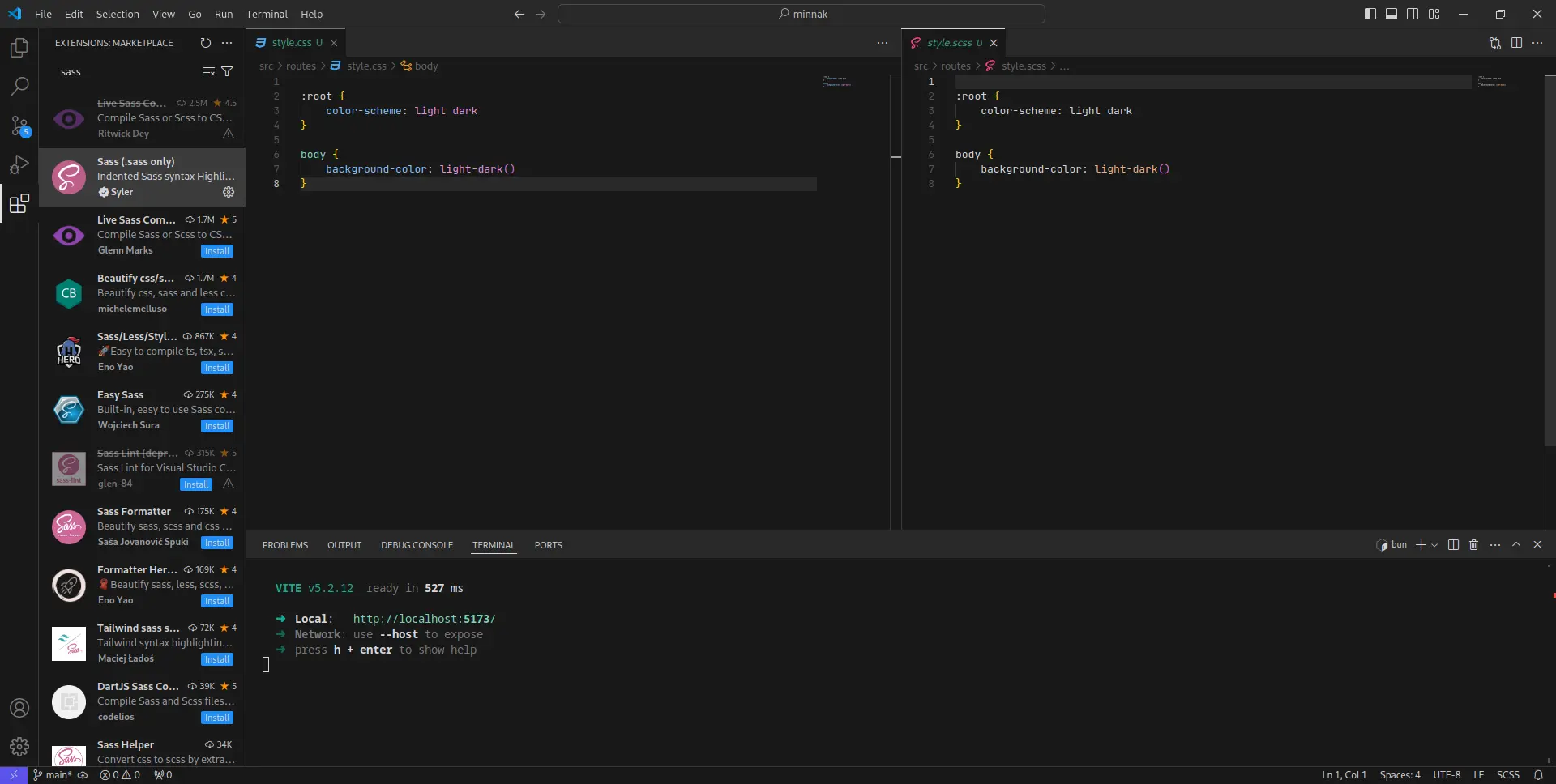This screenshot has height=784, width=1556.
Task: Open the Selection menu
Action: coord(118,14)
